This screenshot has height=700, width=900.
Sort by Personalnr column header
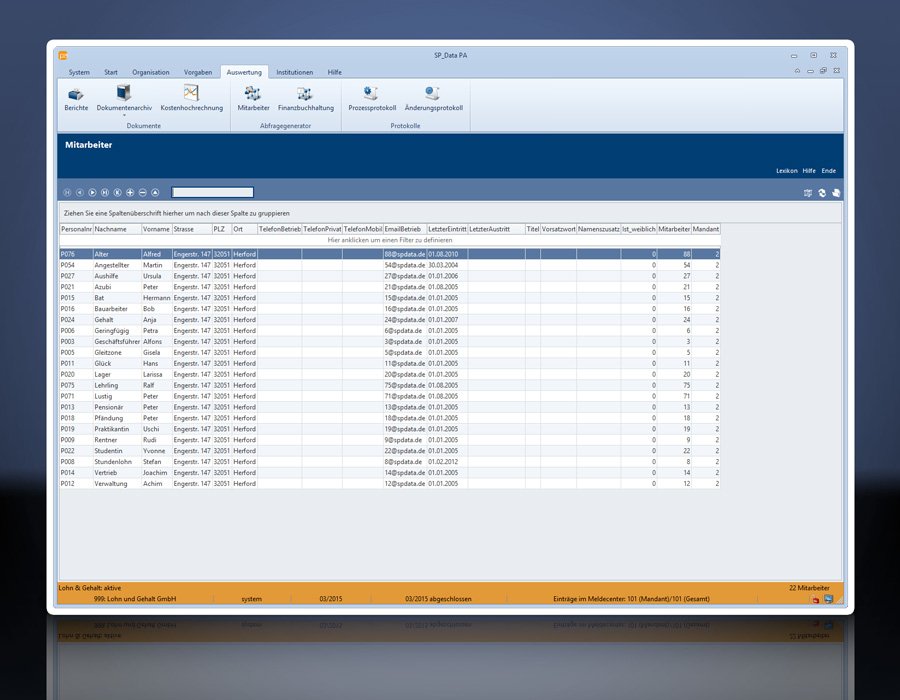76,229
